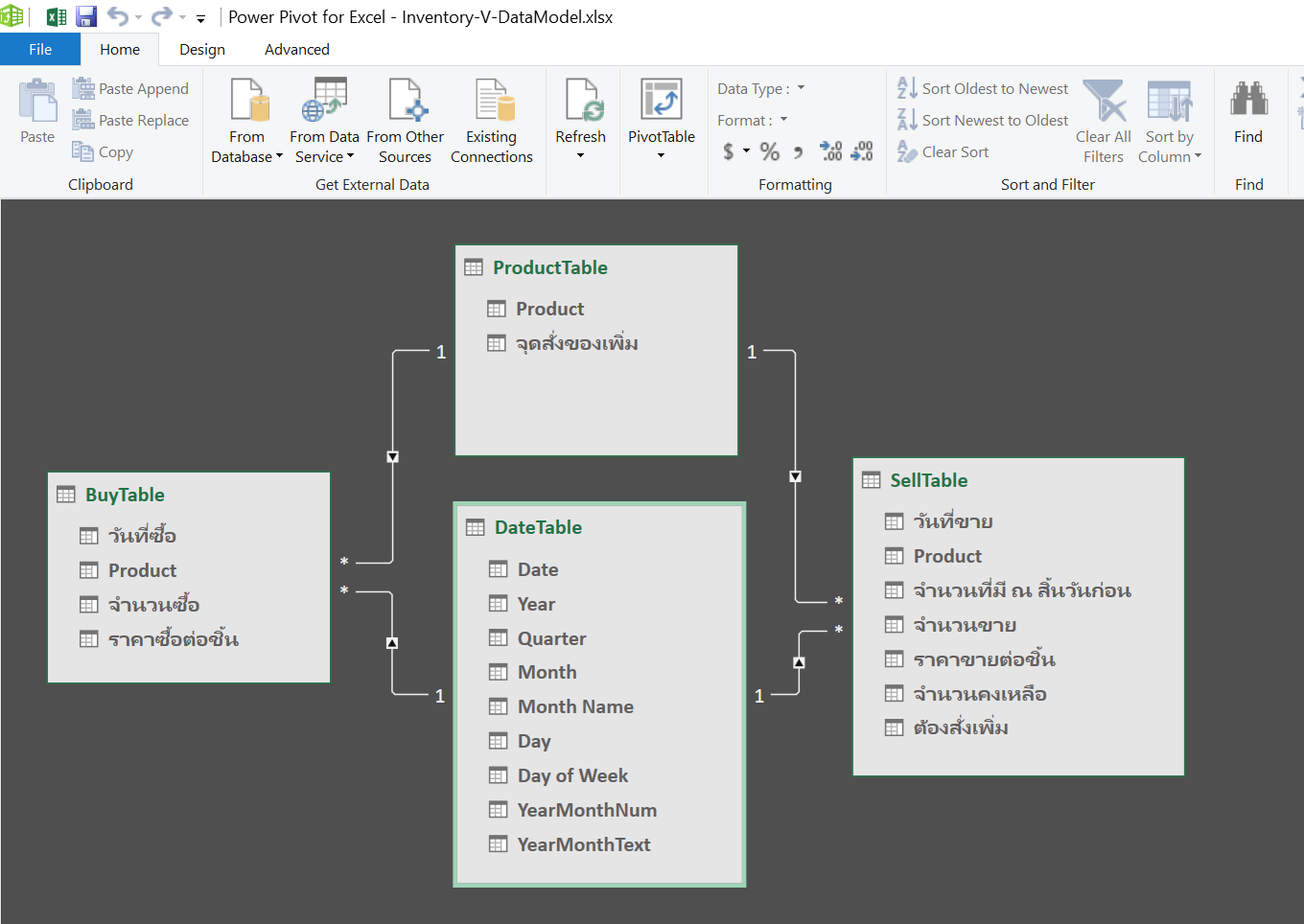The height and width of the screenshot is (924, 1304).
Task: Apply percent style formatting
Action: (x=769, y=151)
